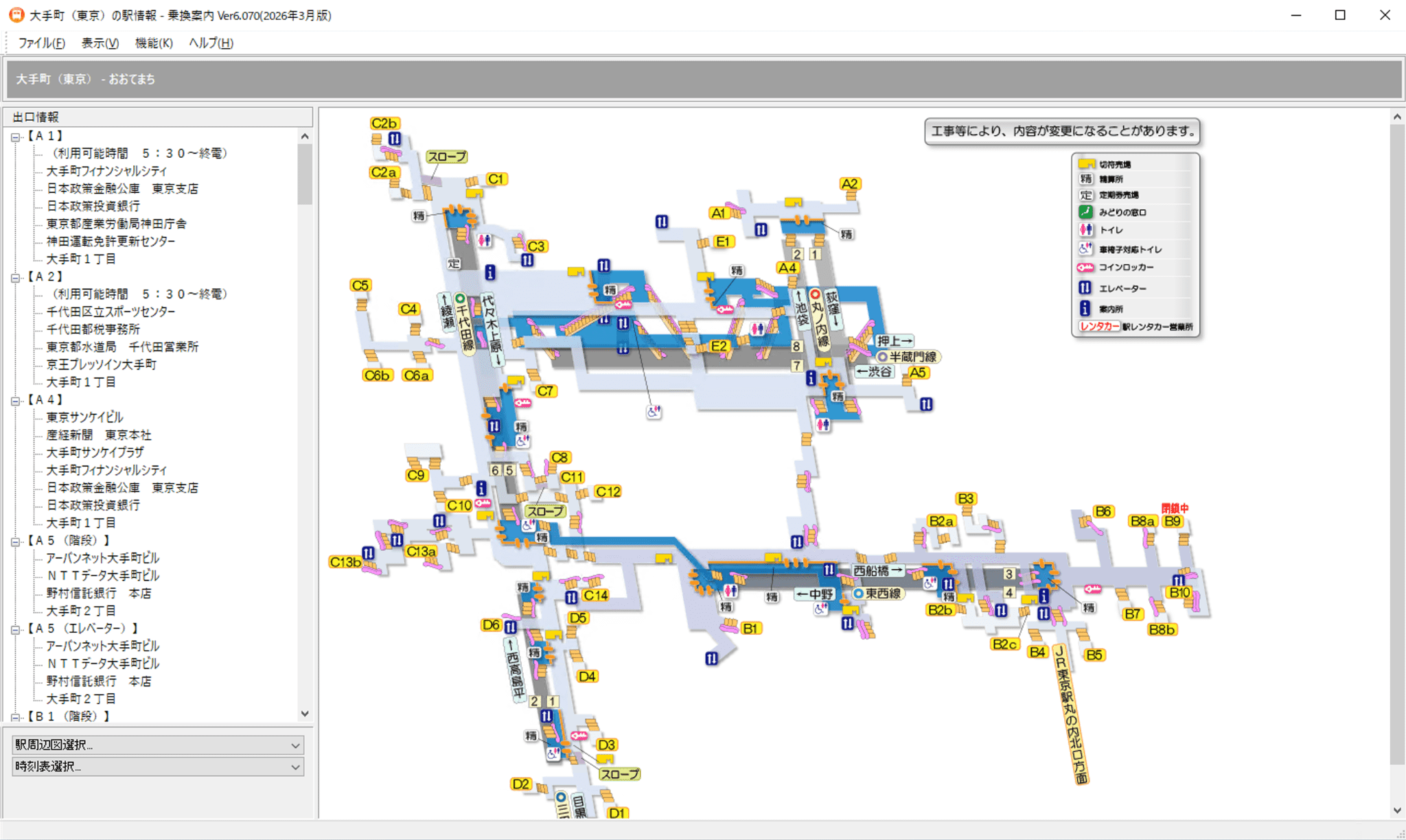Click the E2 exit marker

719,346
